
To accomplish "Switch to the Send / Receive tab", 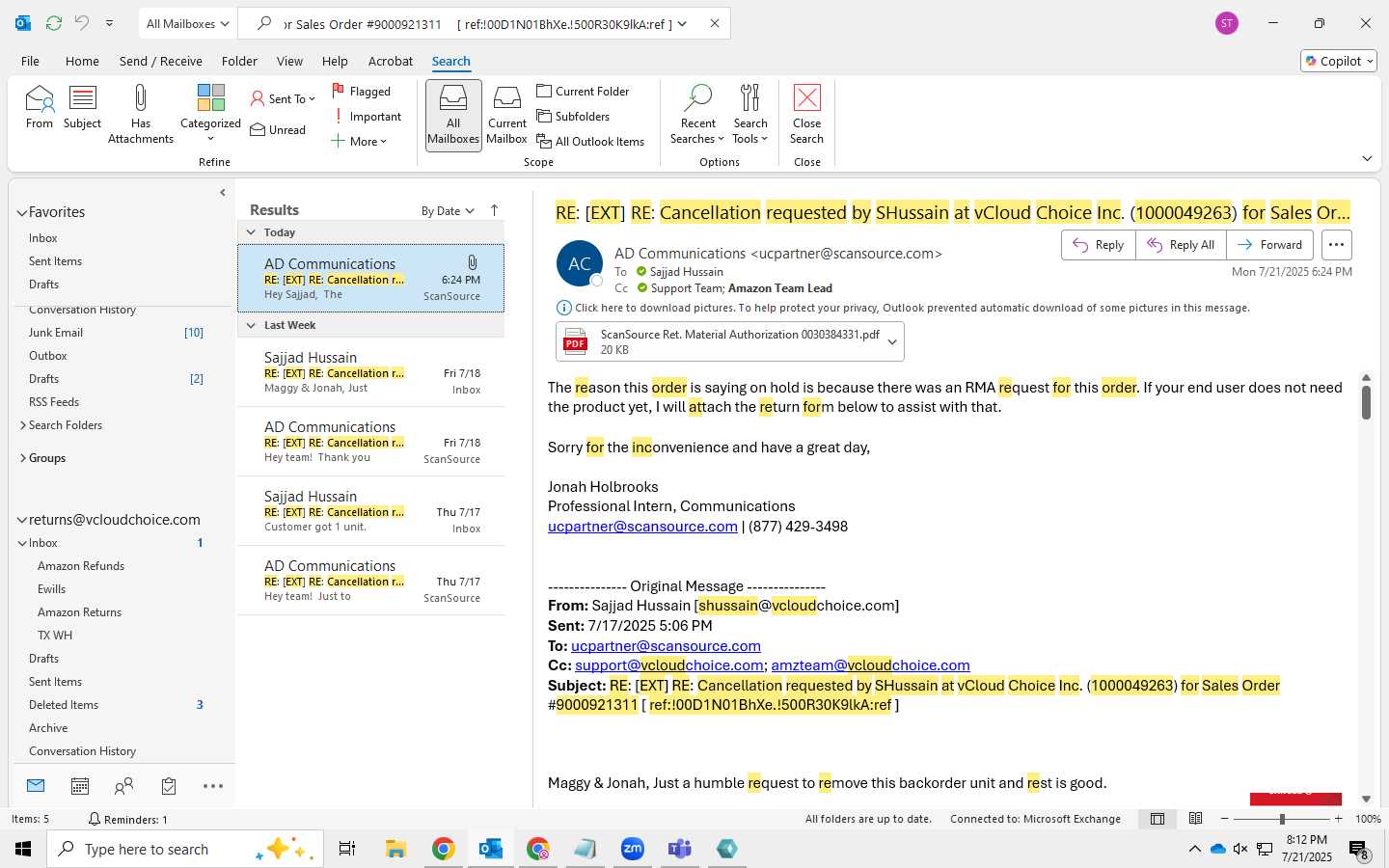I will click(161, 61).
